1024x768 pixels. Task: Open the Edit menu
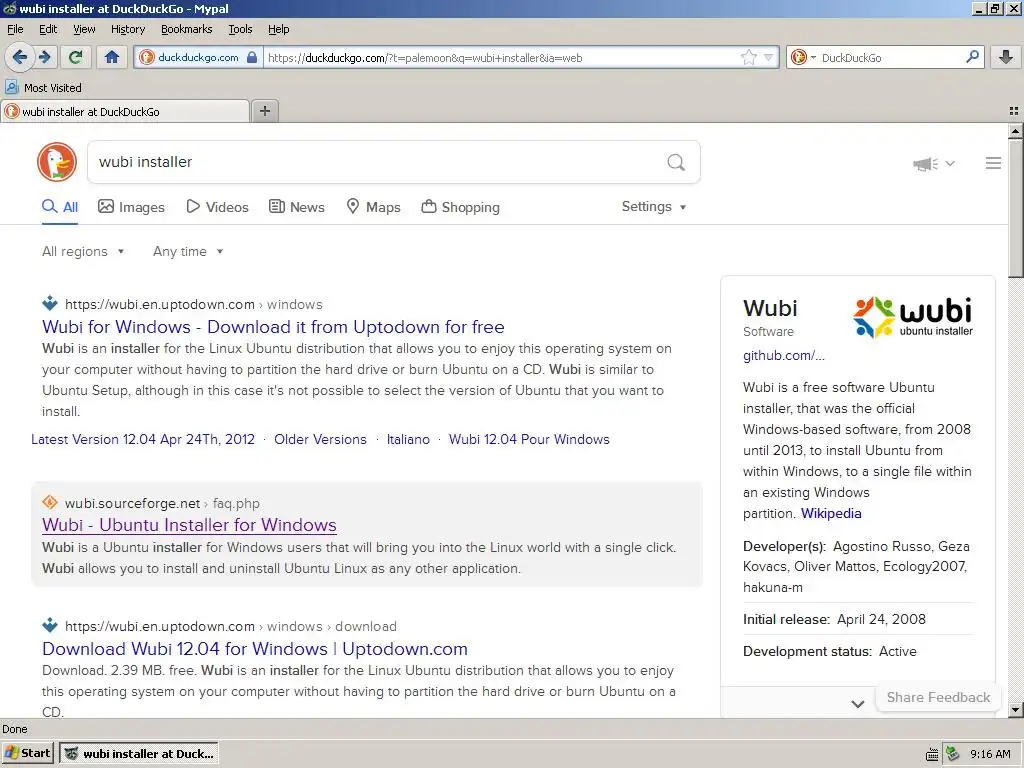point(48,29)
